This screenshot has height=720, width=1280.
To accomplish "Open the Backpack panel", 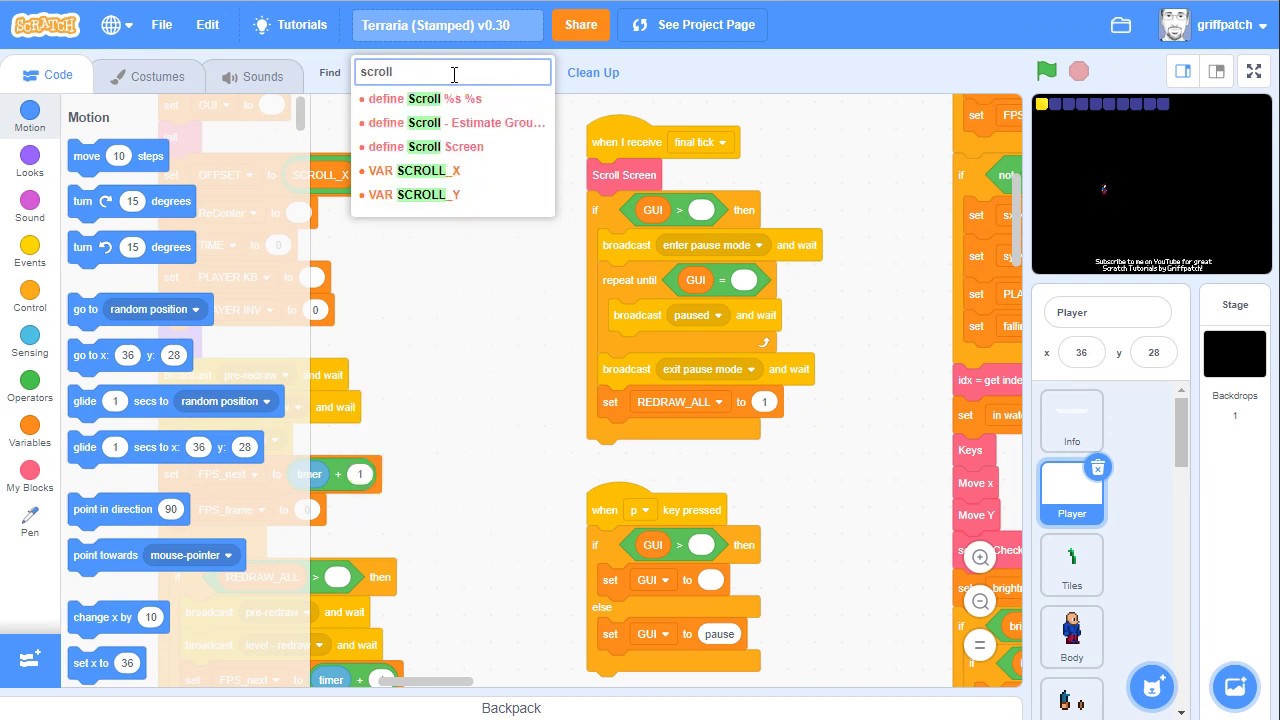I will click(511, 708).
